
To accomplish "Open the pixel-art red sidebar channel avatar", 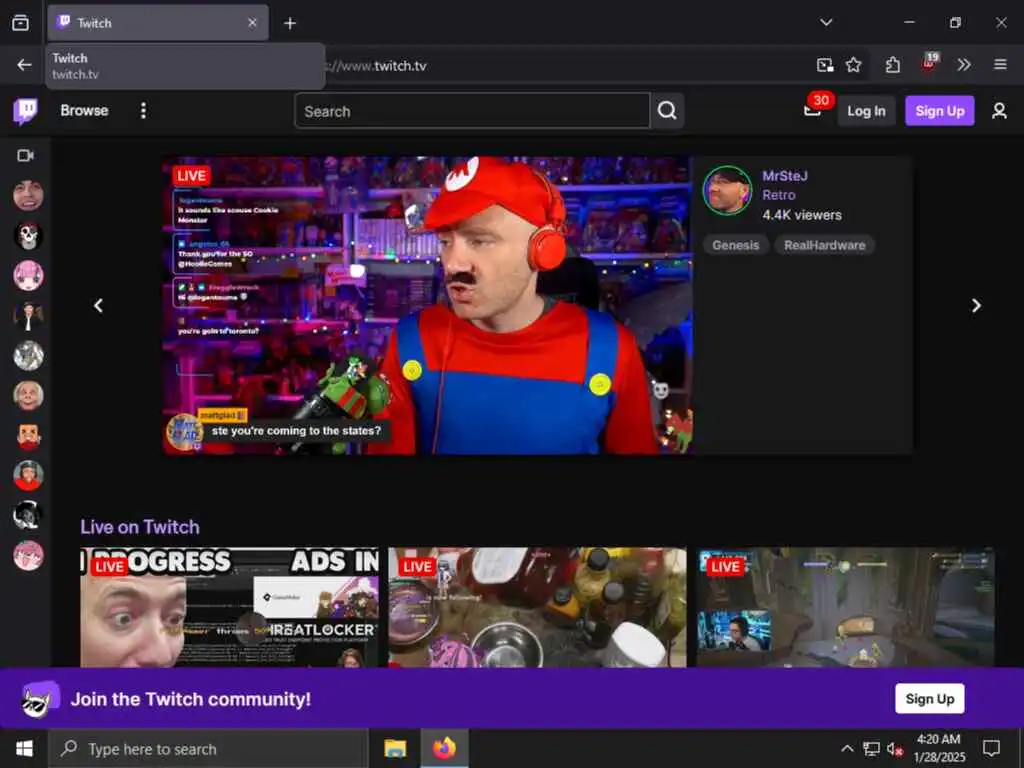I will tap(28, 436).
